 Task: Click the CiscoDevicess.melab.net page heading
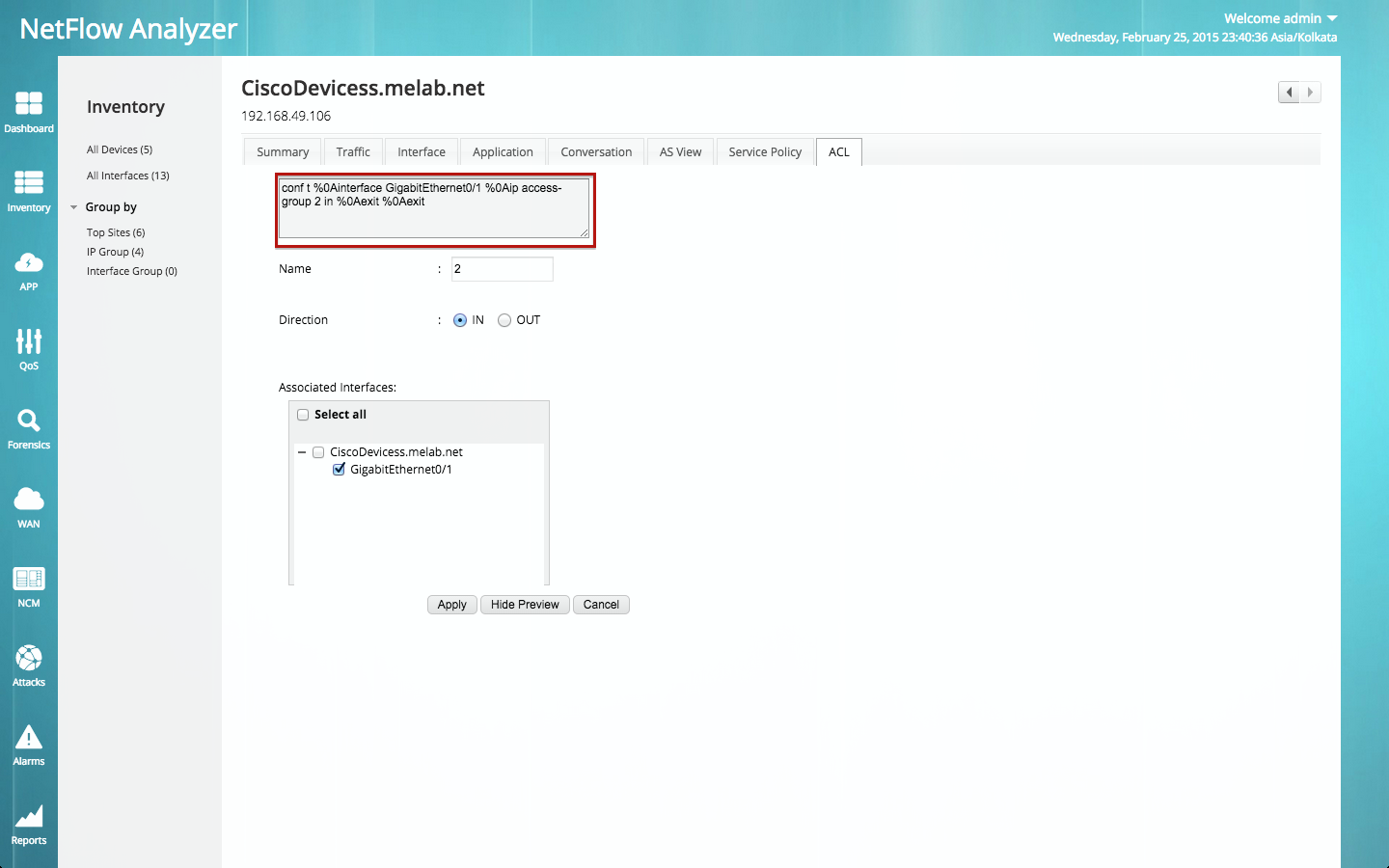pos(363,88)
